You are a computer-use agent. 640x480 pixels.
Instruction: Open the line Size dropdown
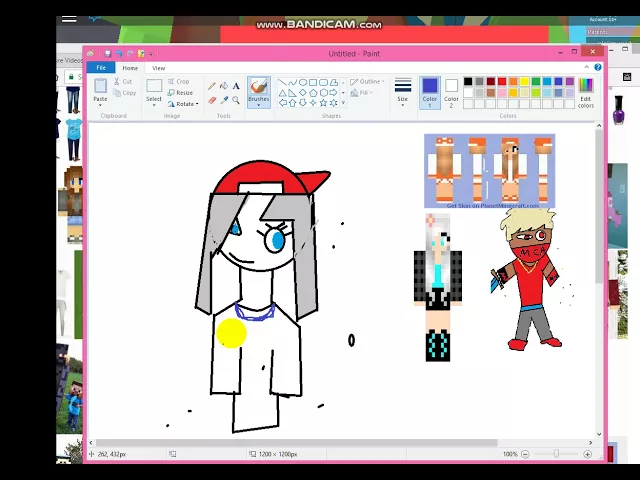402,93
